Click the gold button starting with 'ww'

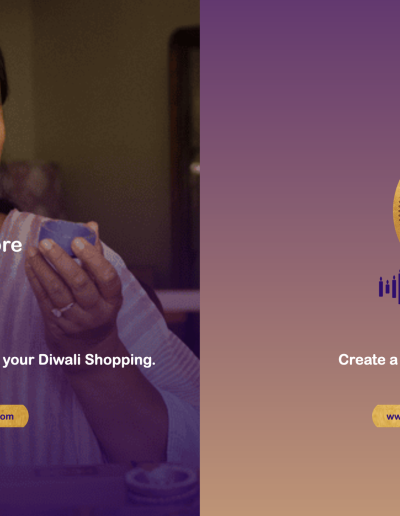click(x=386, y=416)
